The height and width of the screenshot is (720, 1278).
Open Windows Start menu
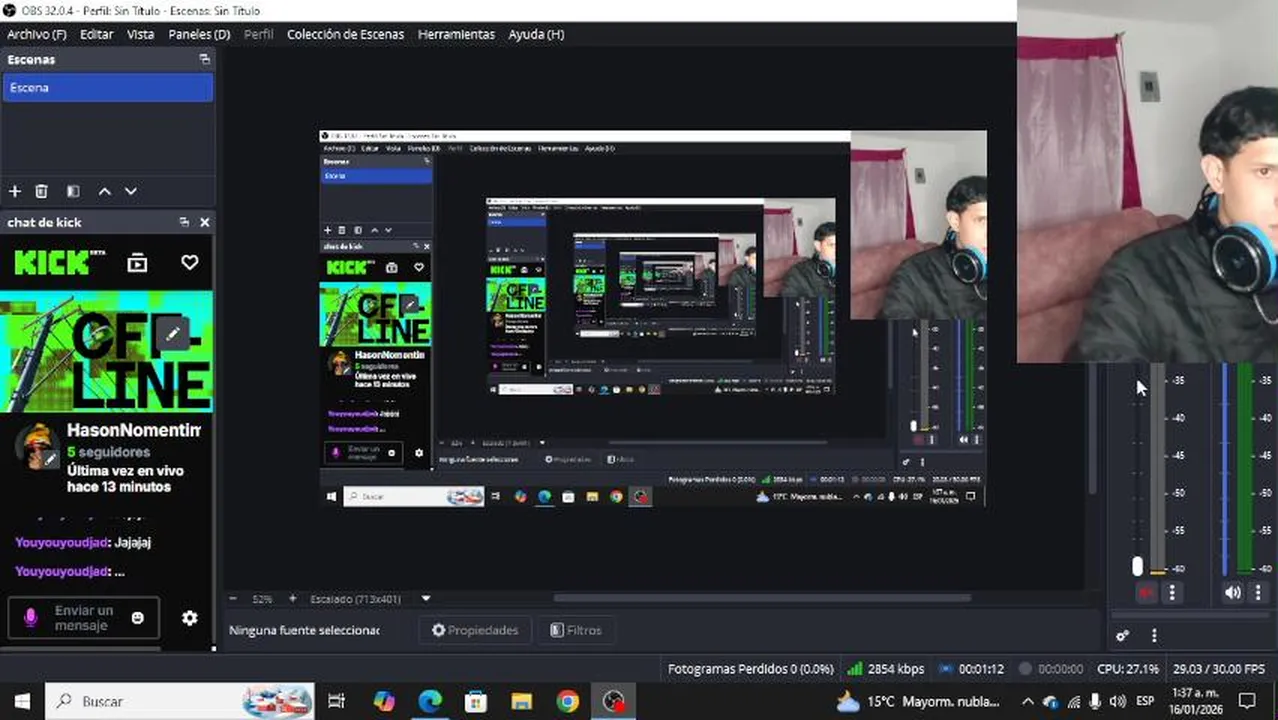tap(22, 701)
